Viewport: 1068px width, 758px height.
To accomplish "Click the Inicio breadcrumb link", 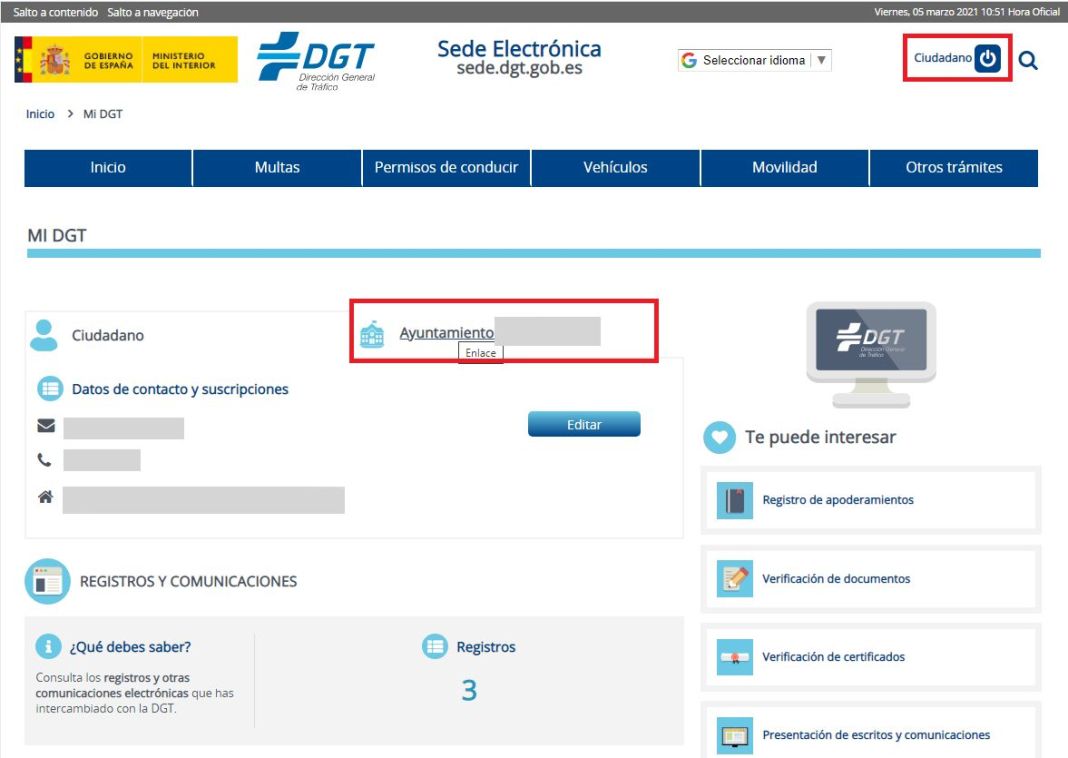I will (x=40, y=114).
